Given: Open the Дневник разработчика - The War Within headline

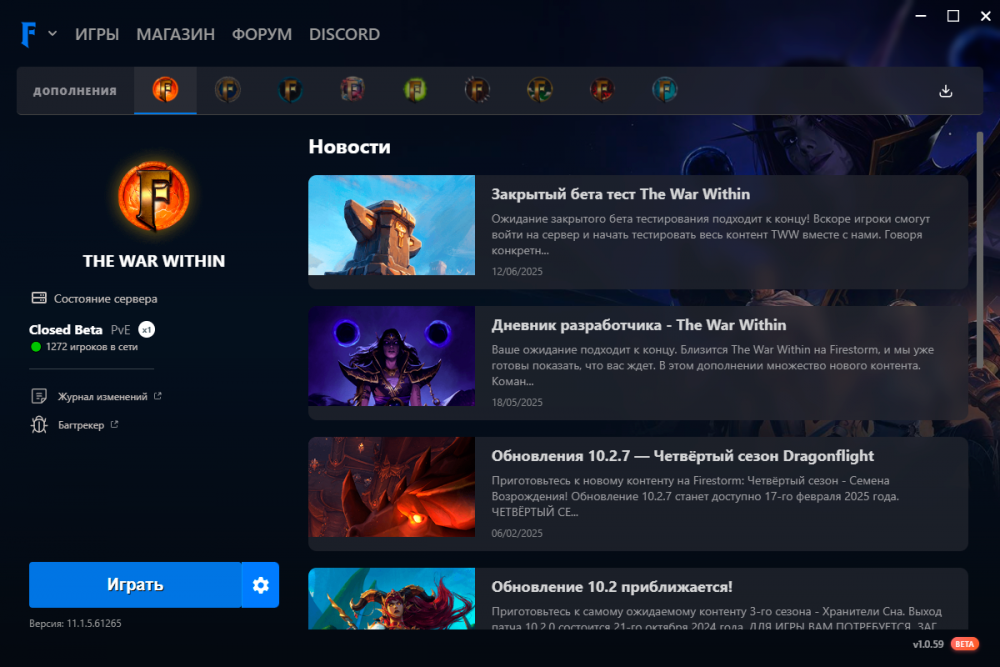Looking at the screenshot, I should [639, 325].
